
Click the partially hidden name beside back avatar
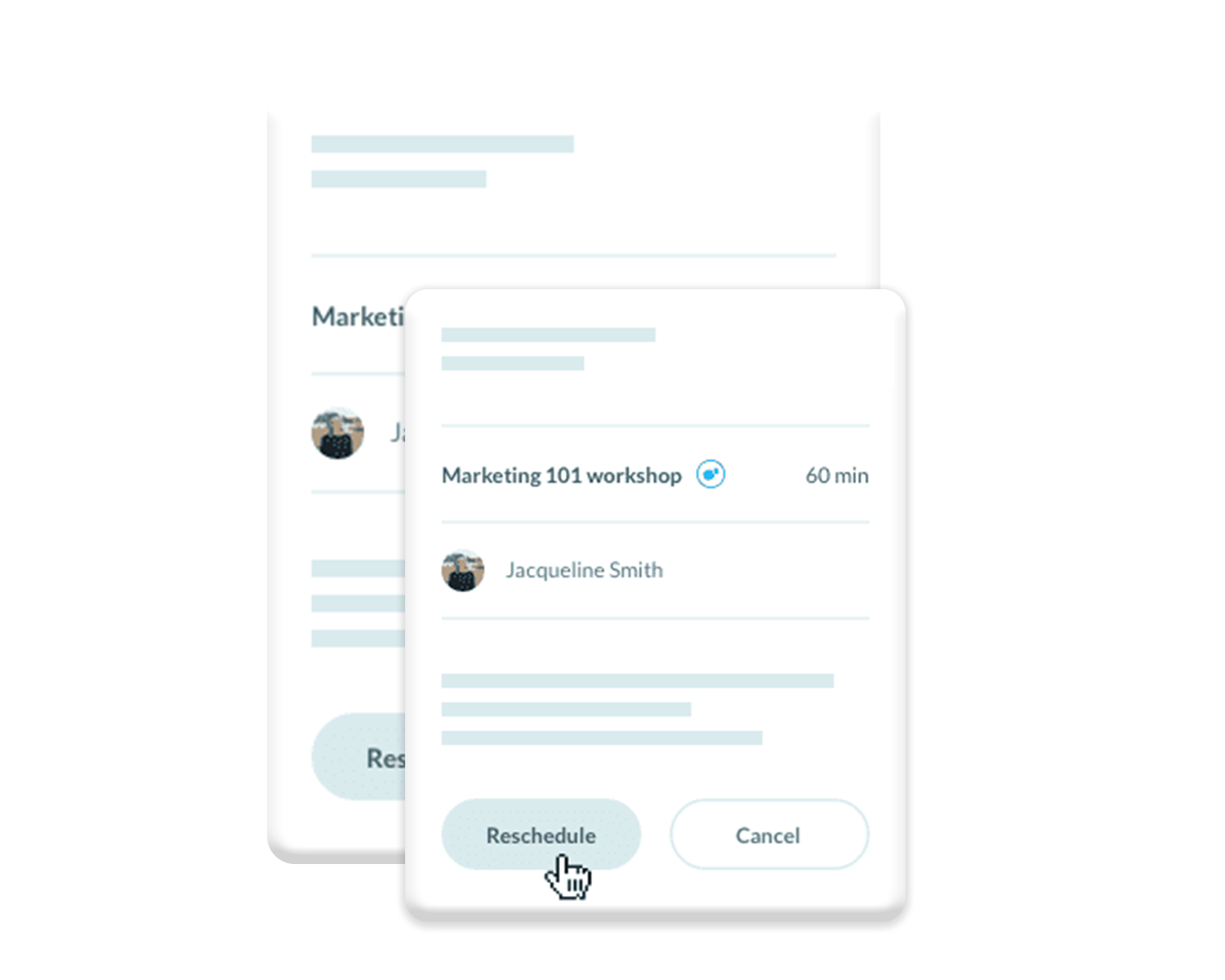coord(398,433)
